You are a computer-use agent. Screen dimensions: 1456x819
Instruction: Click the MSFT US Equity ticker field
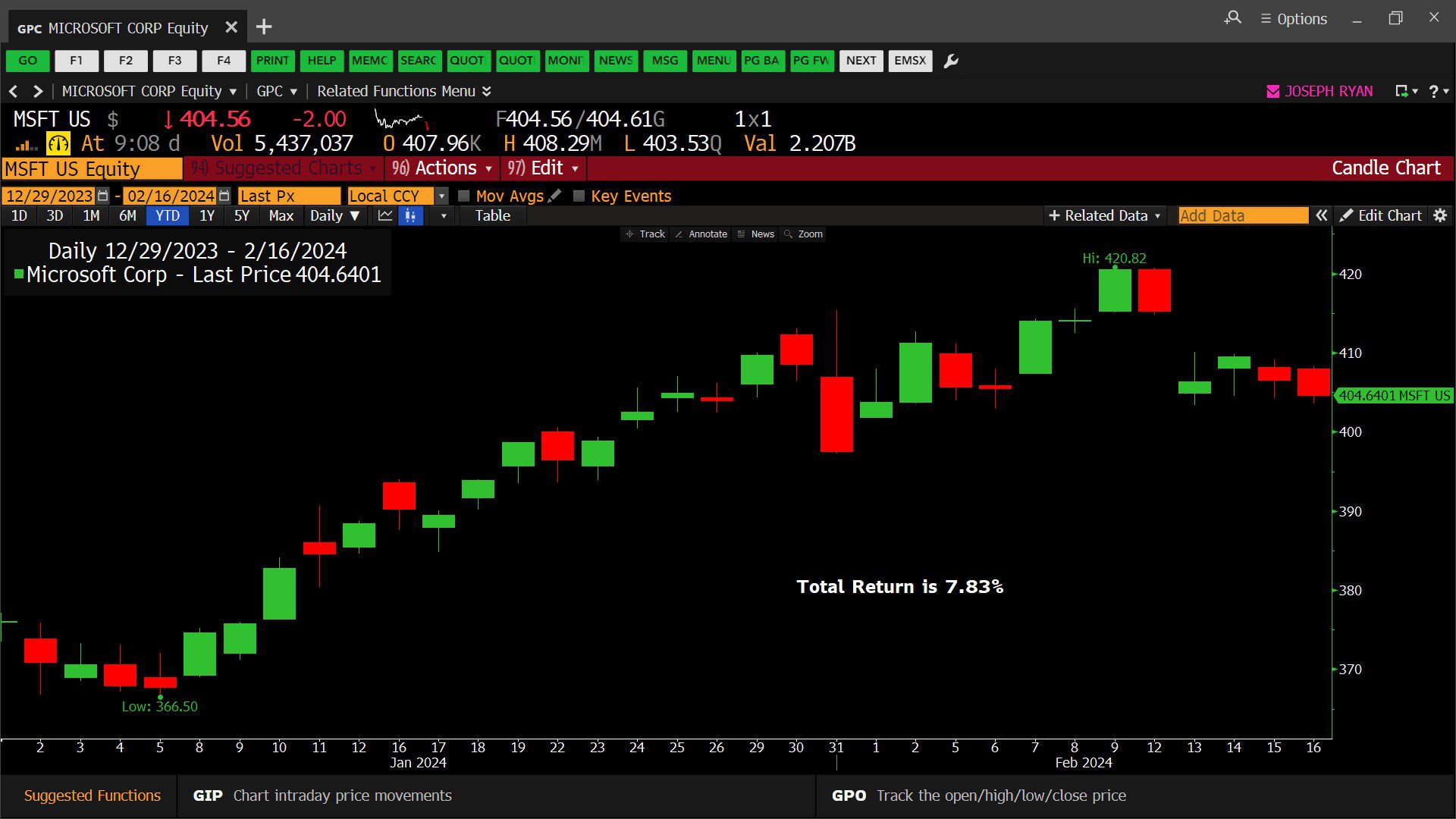92,168
